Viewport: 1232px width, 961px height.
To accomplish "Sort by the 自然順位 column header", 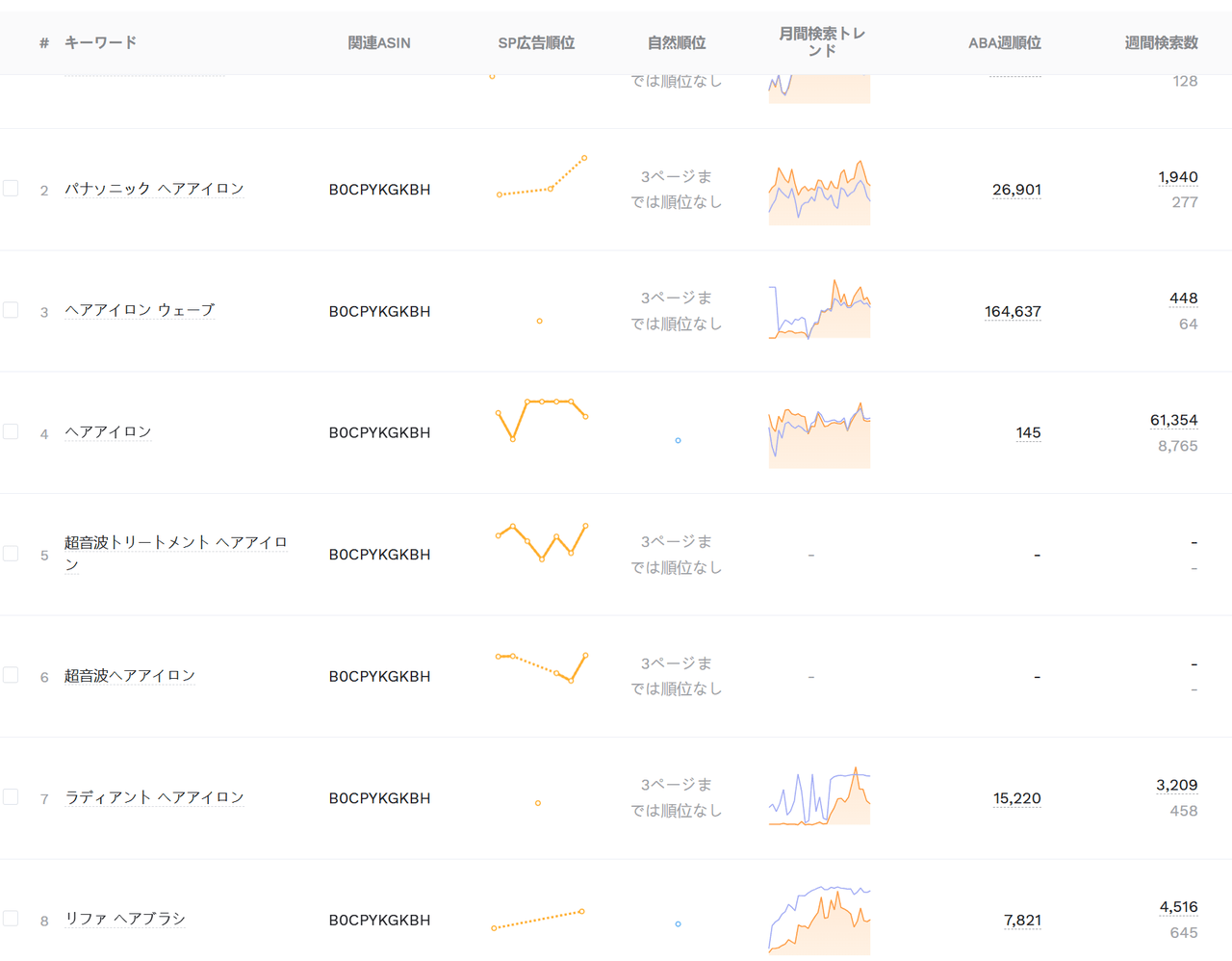I will coord(677,42).
